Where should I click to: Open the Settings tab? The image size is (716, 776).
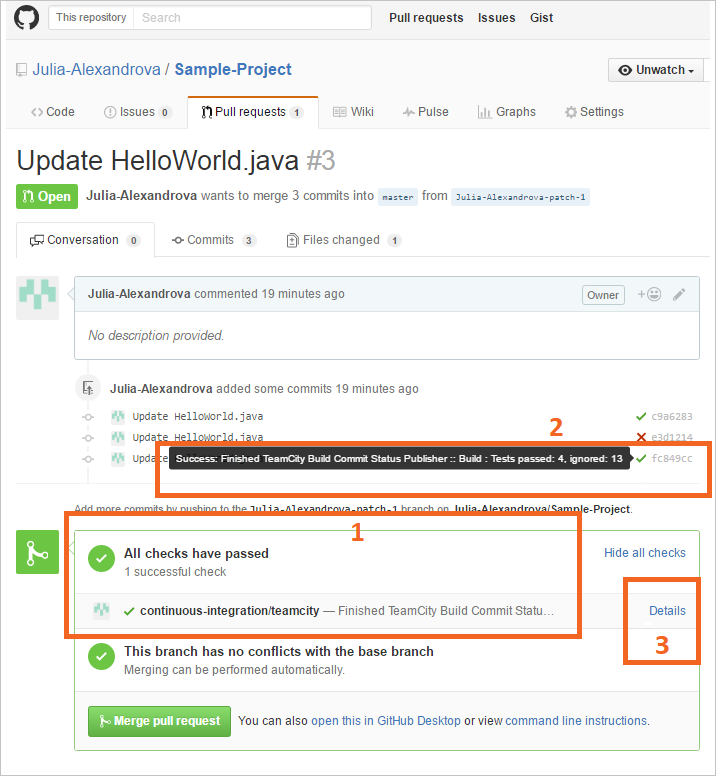pos(594,112)
